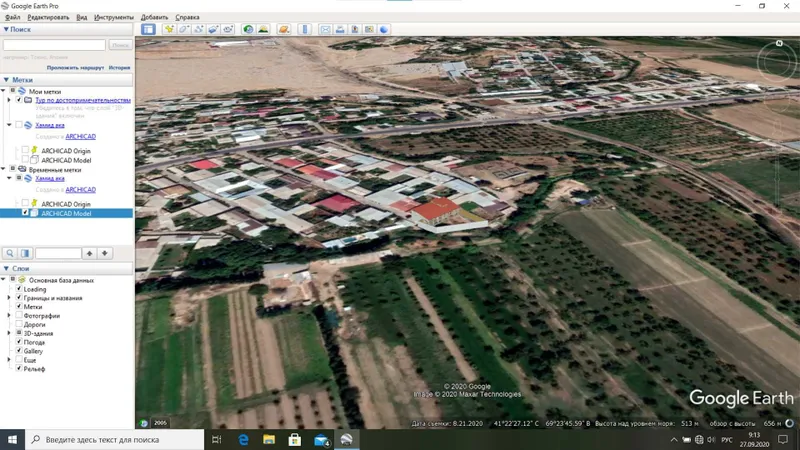Collapse the Мои метки tree node
The width and height of the screenshot is (800, 450).
[3, 91]
